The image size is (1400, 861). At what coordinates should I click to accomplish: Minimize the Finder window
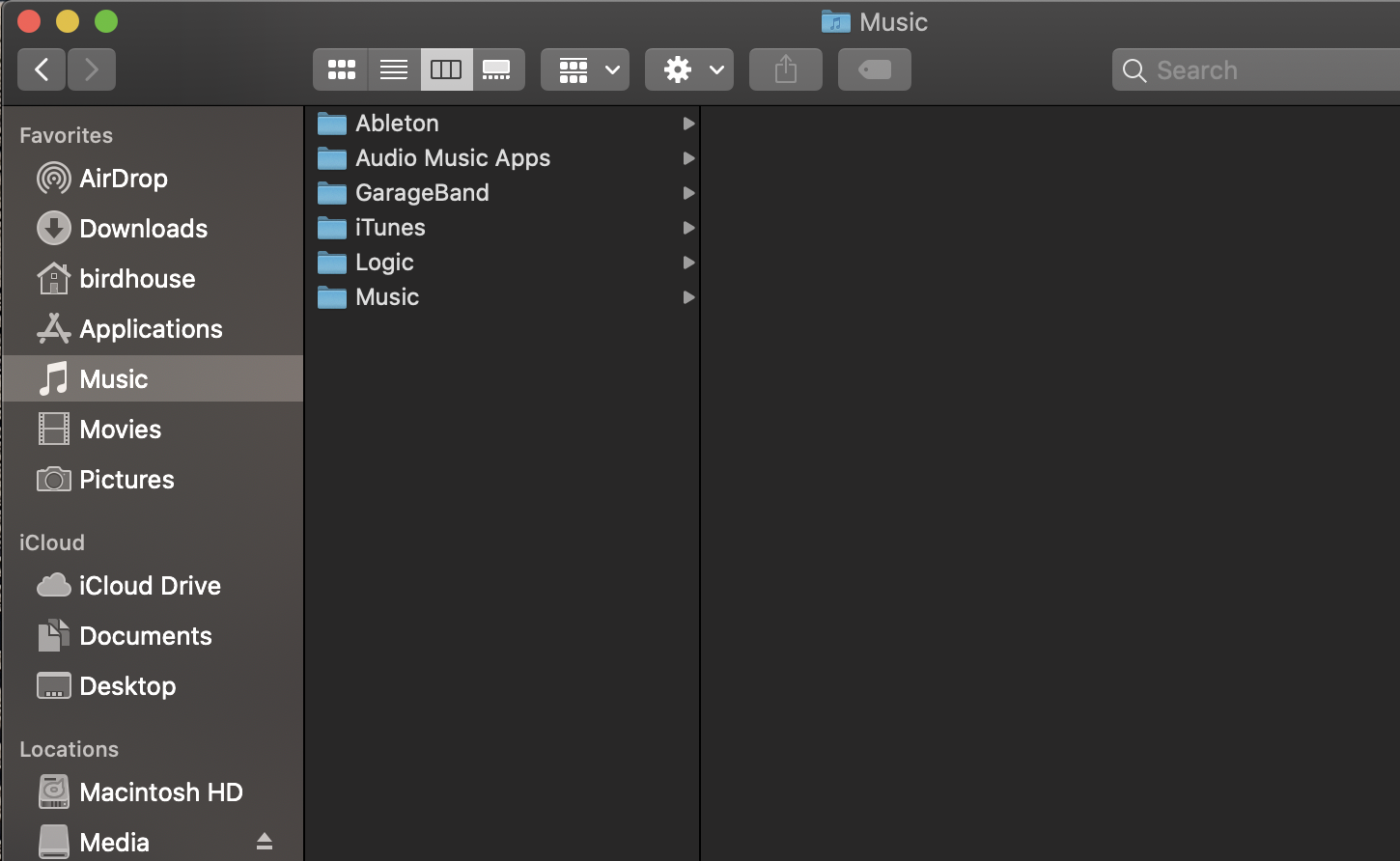pyautogui.click(x=68, y=20)
